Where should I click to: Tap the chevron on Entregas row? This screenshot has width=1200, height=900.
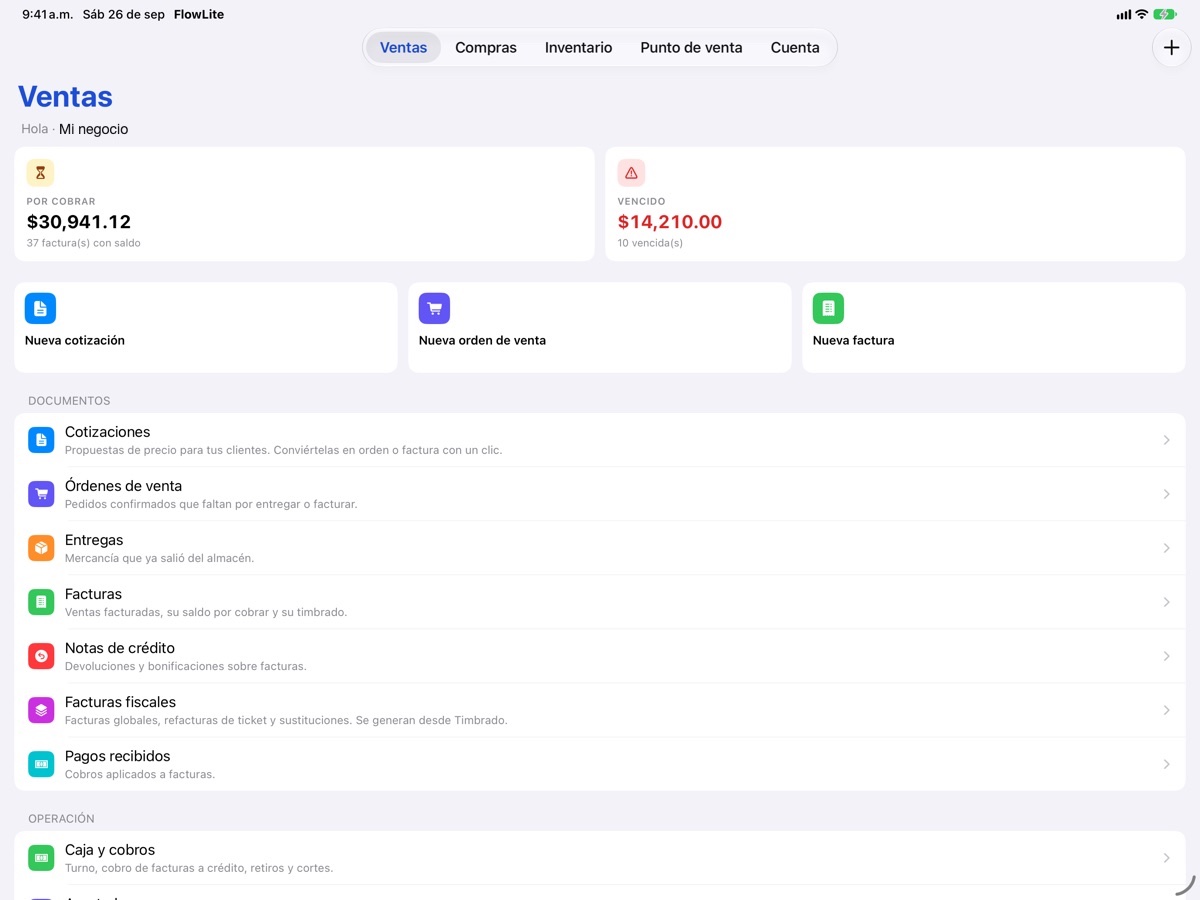pyautogui.click(x=1166, y=548)
